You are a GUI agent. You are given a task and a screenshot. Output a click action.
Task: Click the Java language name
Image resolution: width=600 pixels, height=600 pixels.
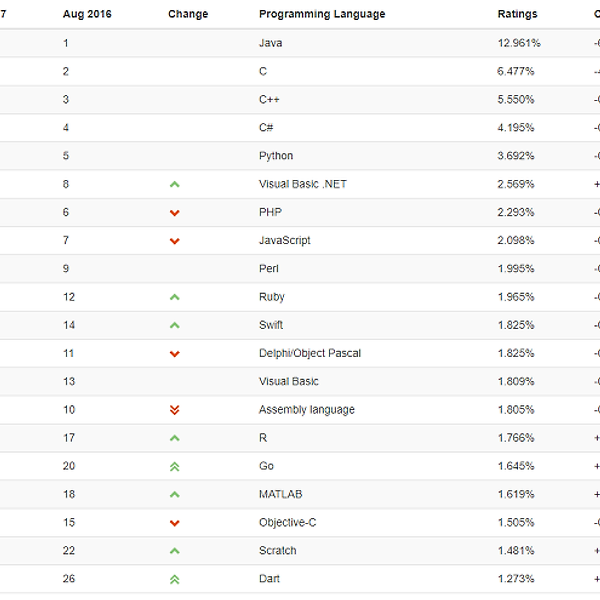click(270, 43)
